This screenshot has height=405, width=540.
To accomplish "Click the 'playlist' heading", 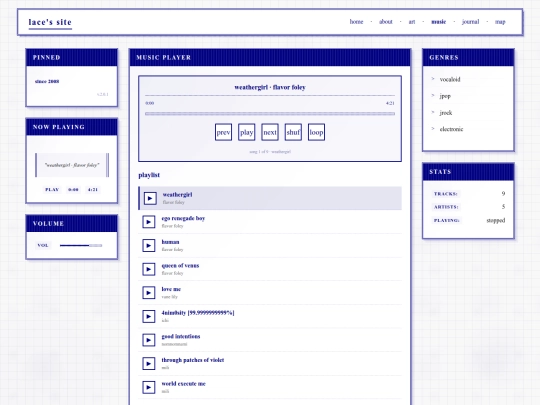I will coord(149,175).
